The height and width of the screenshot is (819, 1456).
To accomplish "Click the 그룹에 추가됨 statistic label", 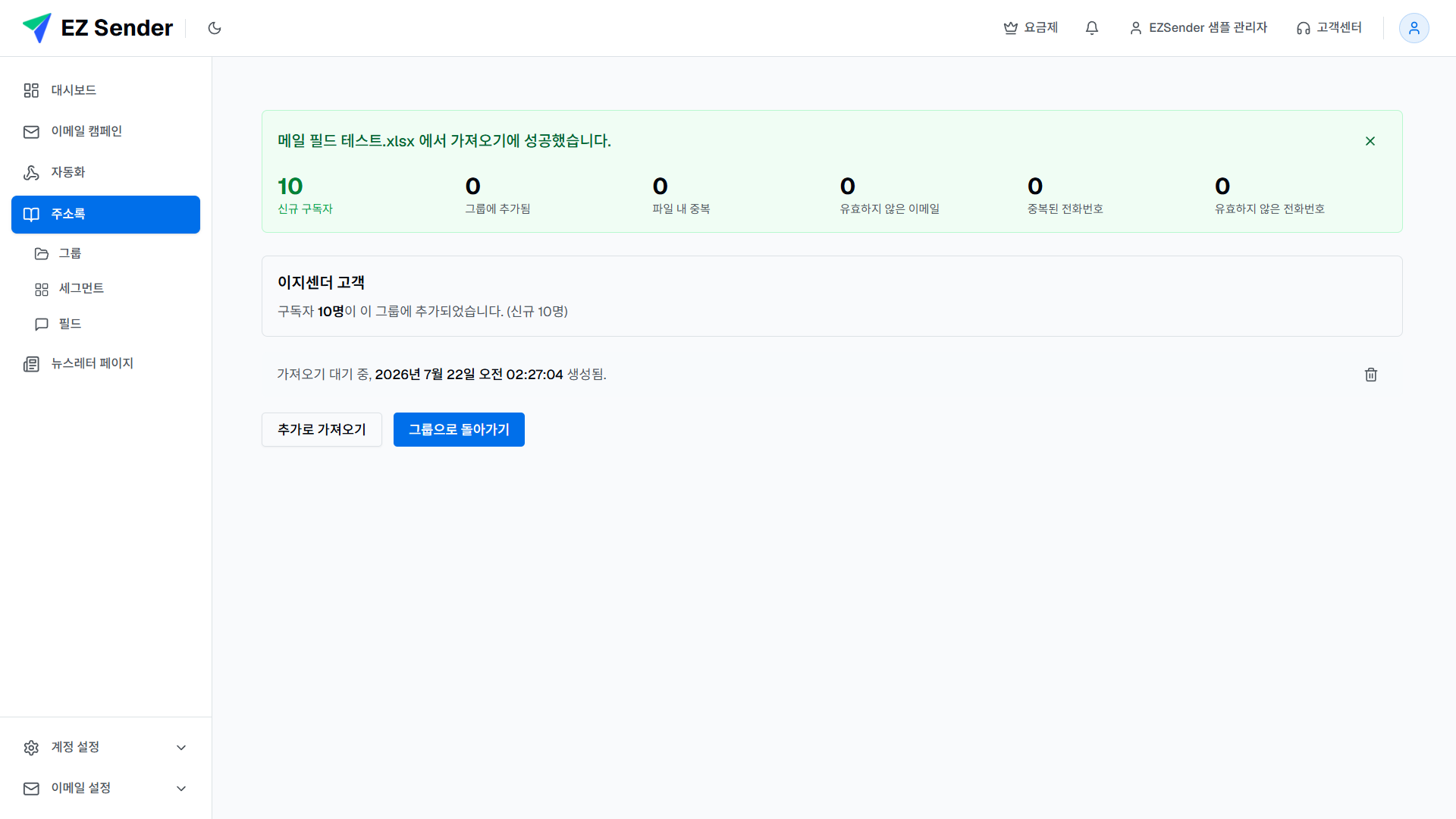I will (x=497, y=209).
